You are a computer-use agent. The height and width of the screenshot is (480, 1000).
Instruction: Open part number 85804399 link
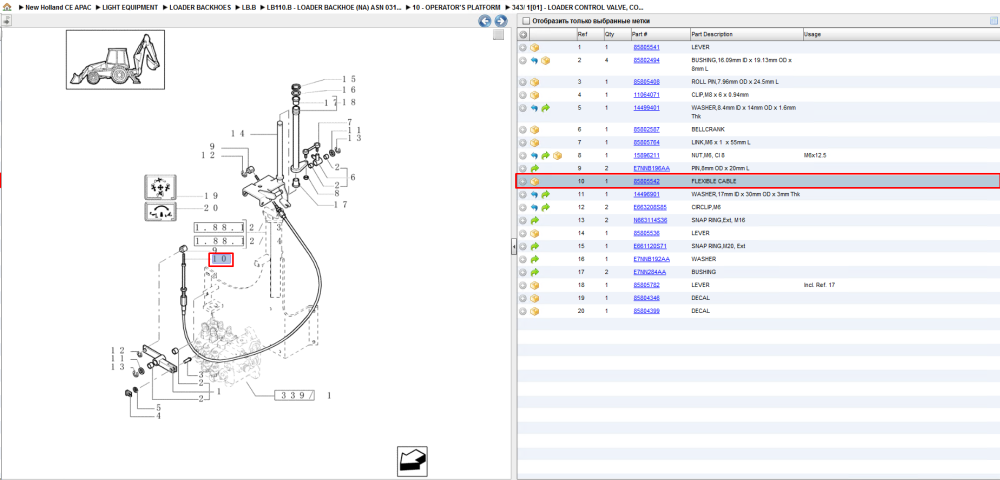[x=646, y=311]
